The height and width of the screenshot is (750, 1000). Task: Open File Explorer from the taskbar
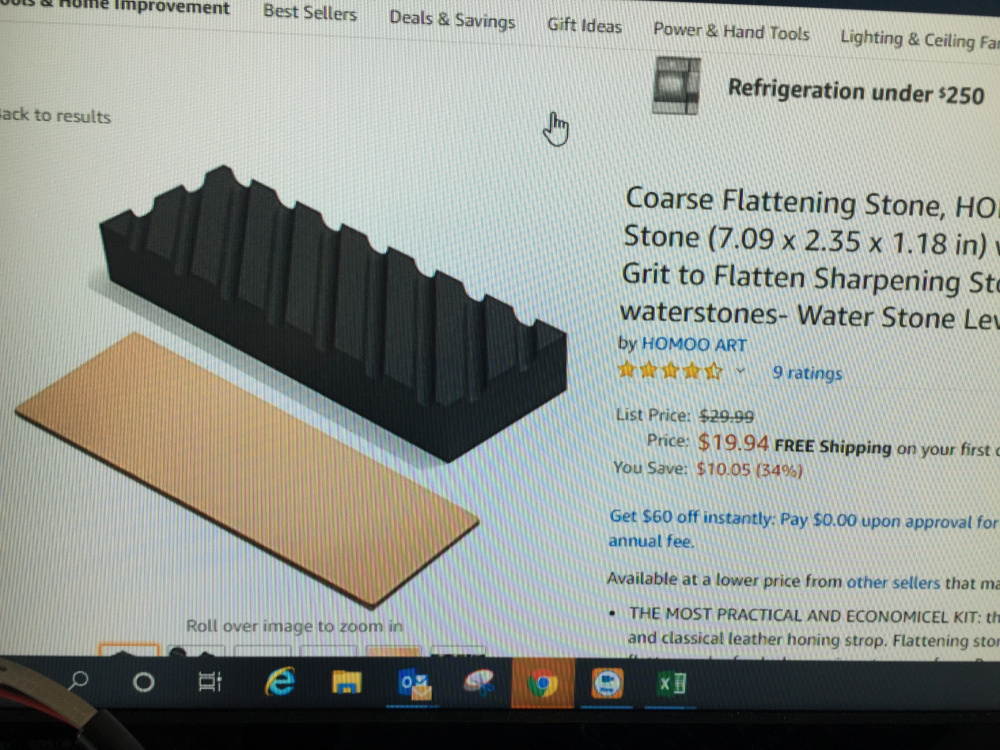[346, 682]
